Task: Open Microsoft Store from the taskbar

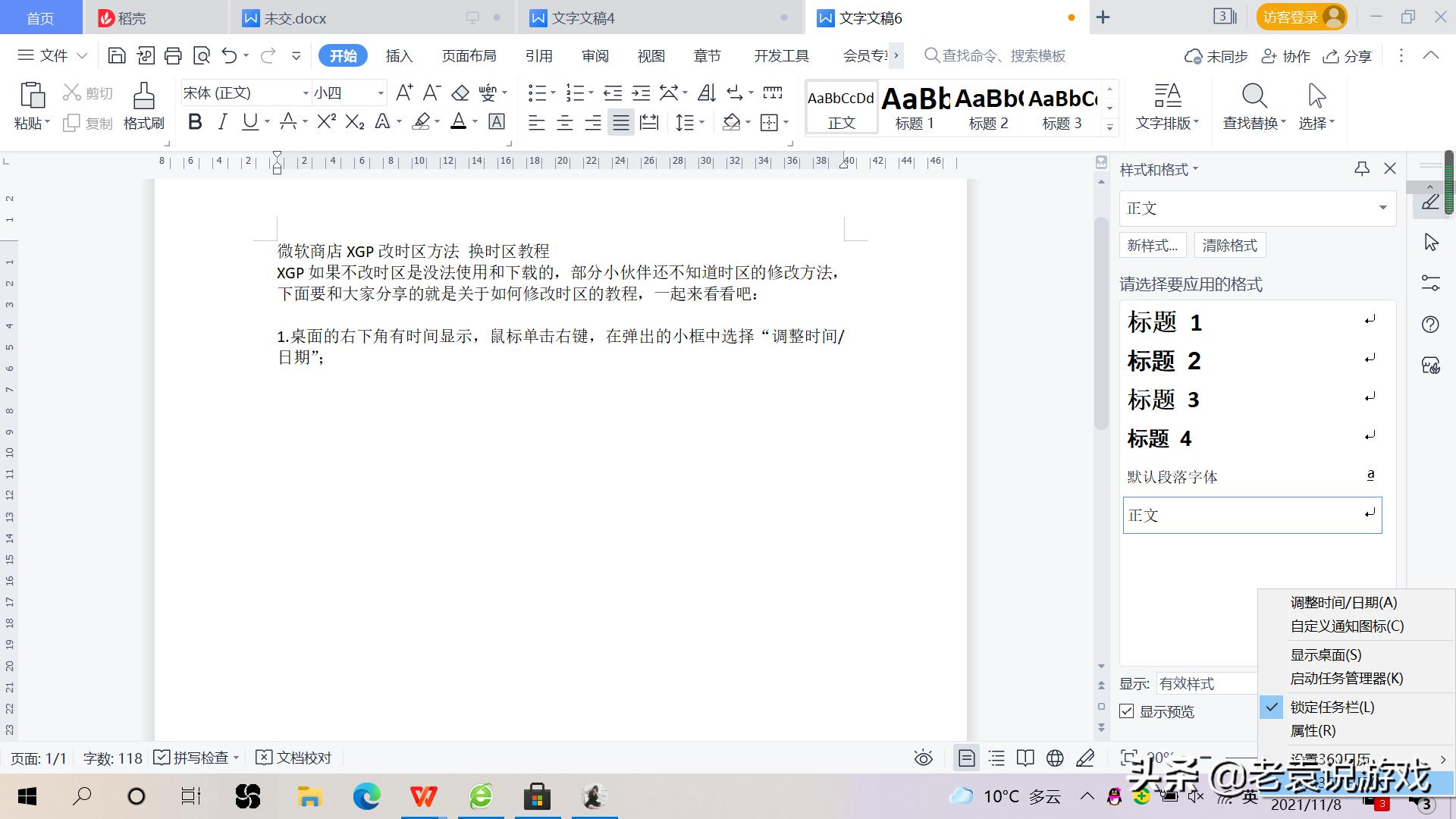Action: (538, 796)
